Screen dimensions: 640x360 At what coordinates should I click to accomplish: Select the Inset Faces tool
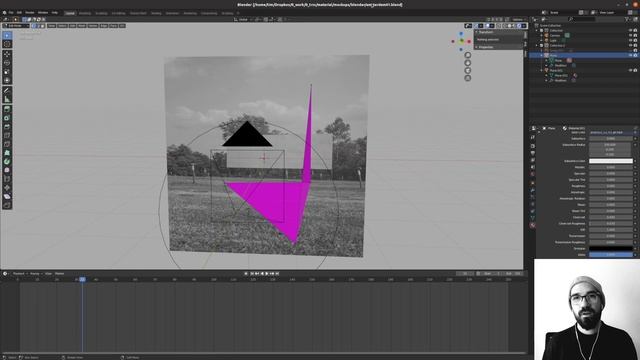pos(7,118)
